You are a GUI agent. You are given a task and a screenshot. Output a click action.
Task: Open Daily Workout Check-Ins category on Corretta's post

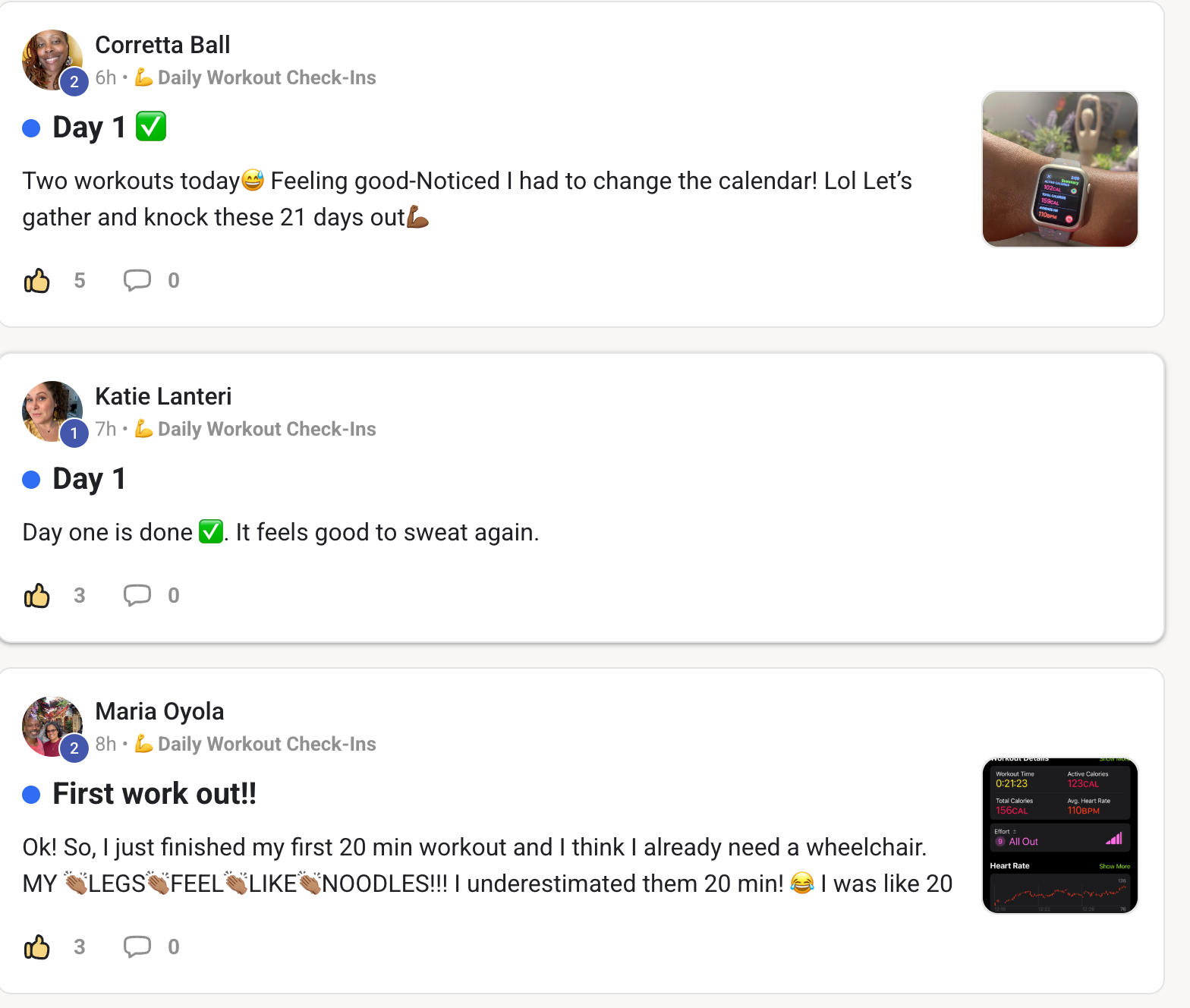(266, 77)
